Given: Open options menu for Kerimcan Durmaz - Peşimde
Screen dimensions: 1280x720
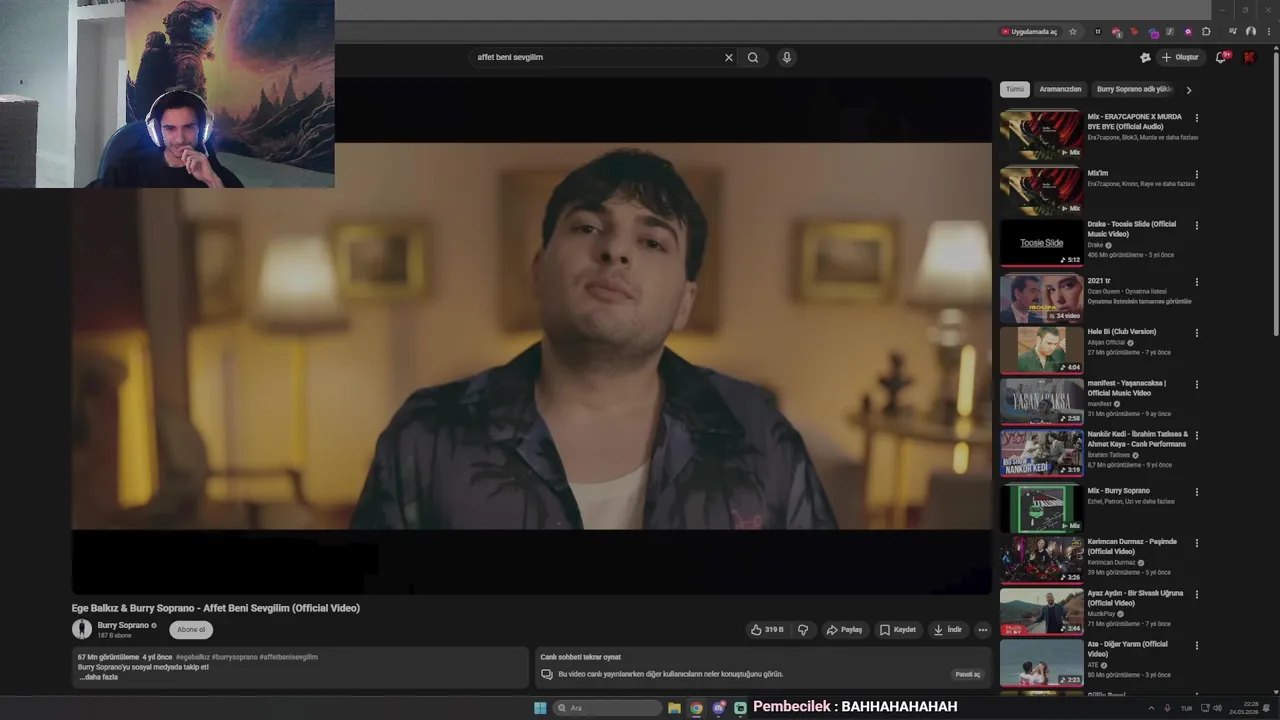Looking at the screenshot, I should [x=1197, y=543].
